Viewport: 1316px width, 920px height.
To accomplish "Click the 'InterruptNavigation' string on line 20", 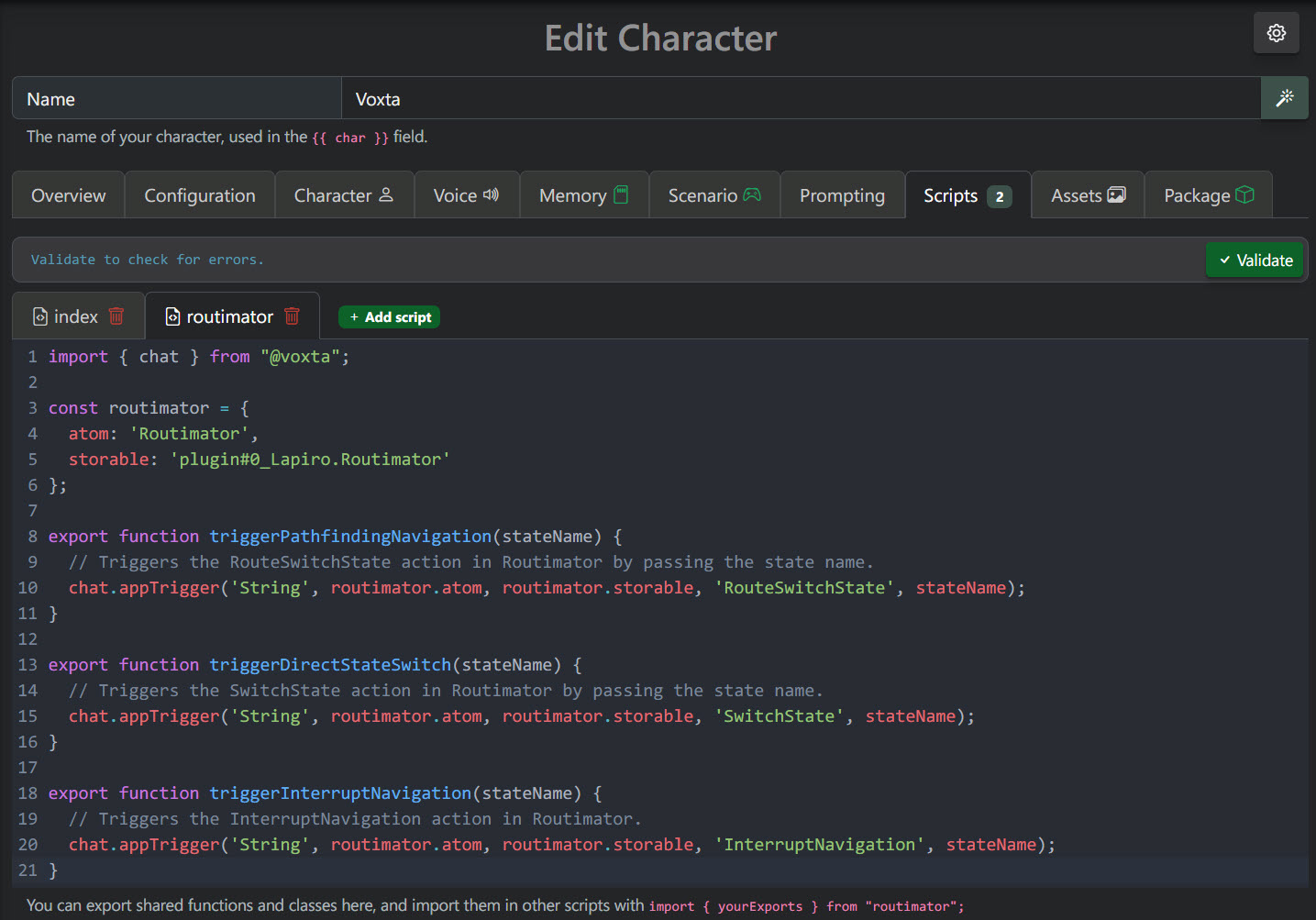I will pyautogui.click(x=820, y=845).
